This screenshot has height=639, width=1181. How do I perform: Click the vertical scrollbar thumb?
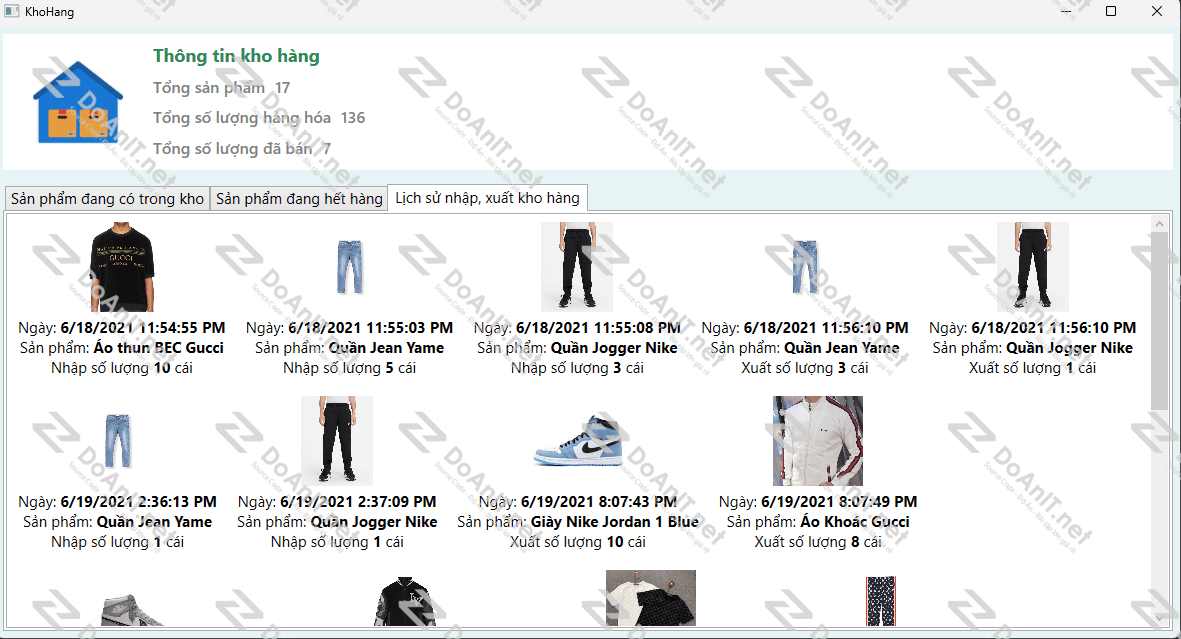1159,321
